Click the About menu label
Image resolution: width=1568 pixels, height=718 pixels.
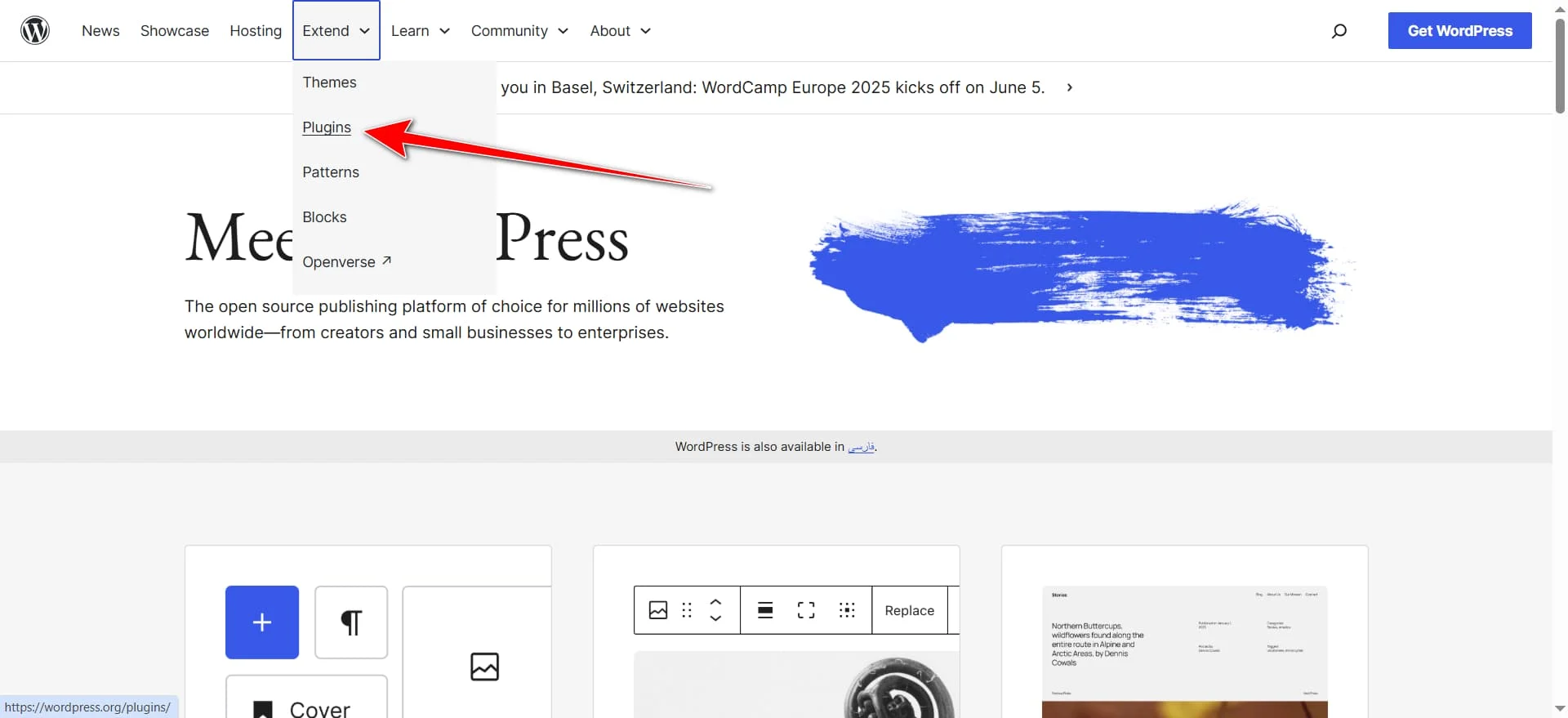610,31
